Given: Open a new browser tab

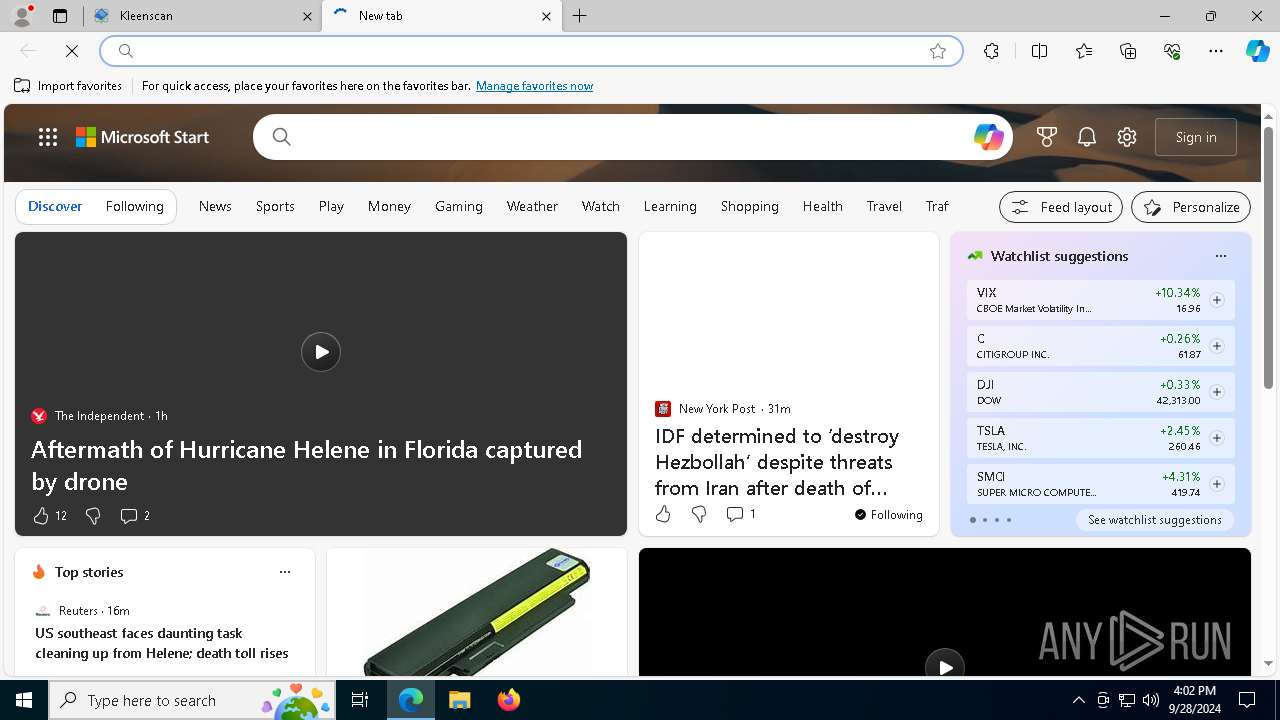Looking at the screenshot, I should tap(580, 16).
